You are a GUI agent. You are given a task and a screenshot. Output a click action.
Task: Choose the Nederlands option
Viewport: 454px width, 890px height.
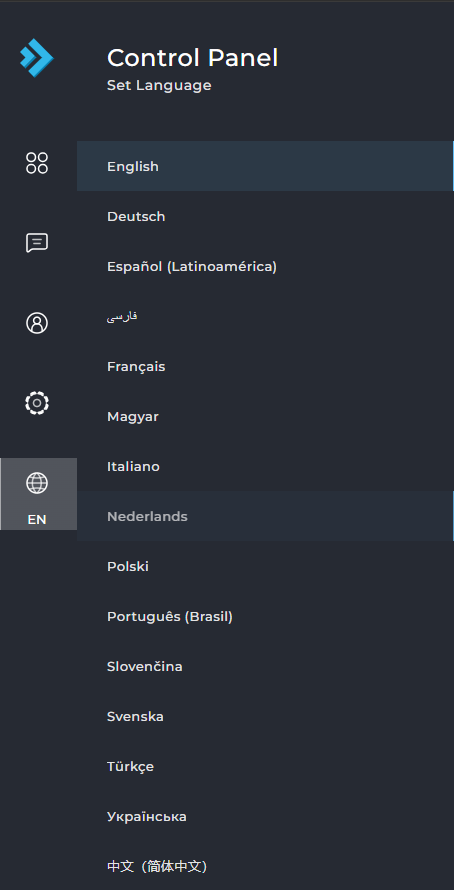tap(265, 516)
